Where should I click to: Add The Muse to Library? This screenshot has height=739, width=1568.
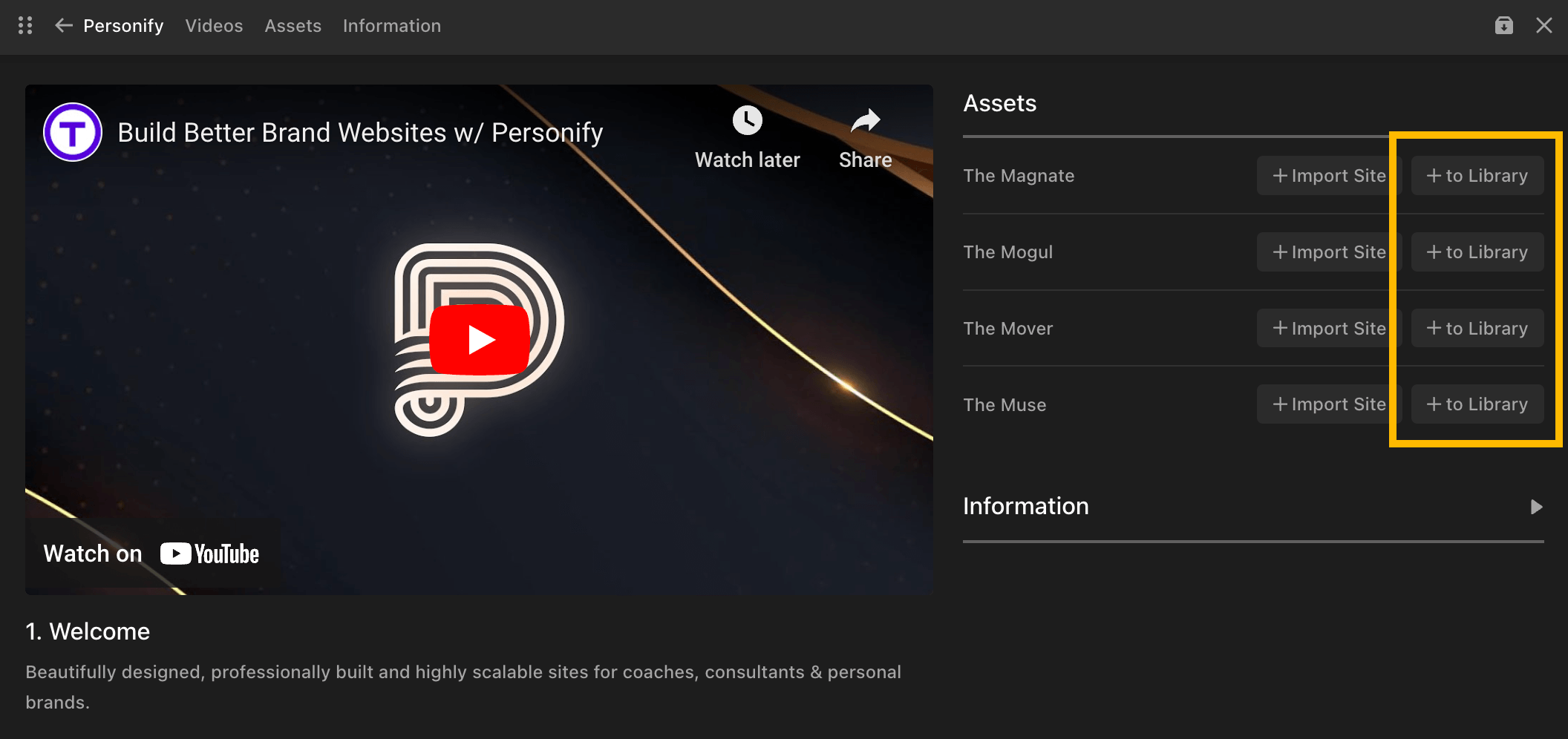1477,404
